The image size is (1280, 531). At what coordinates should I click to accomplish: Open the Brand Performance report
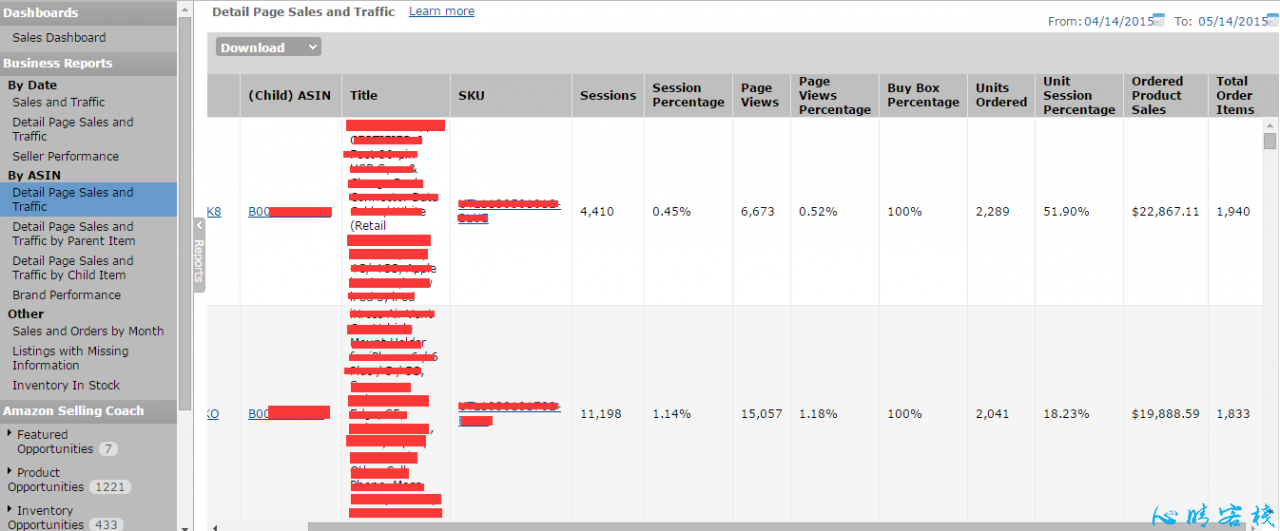66,295
